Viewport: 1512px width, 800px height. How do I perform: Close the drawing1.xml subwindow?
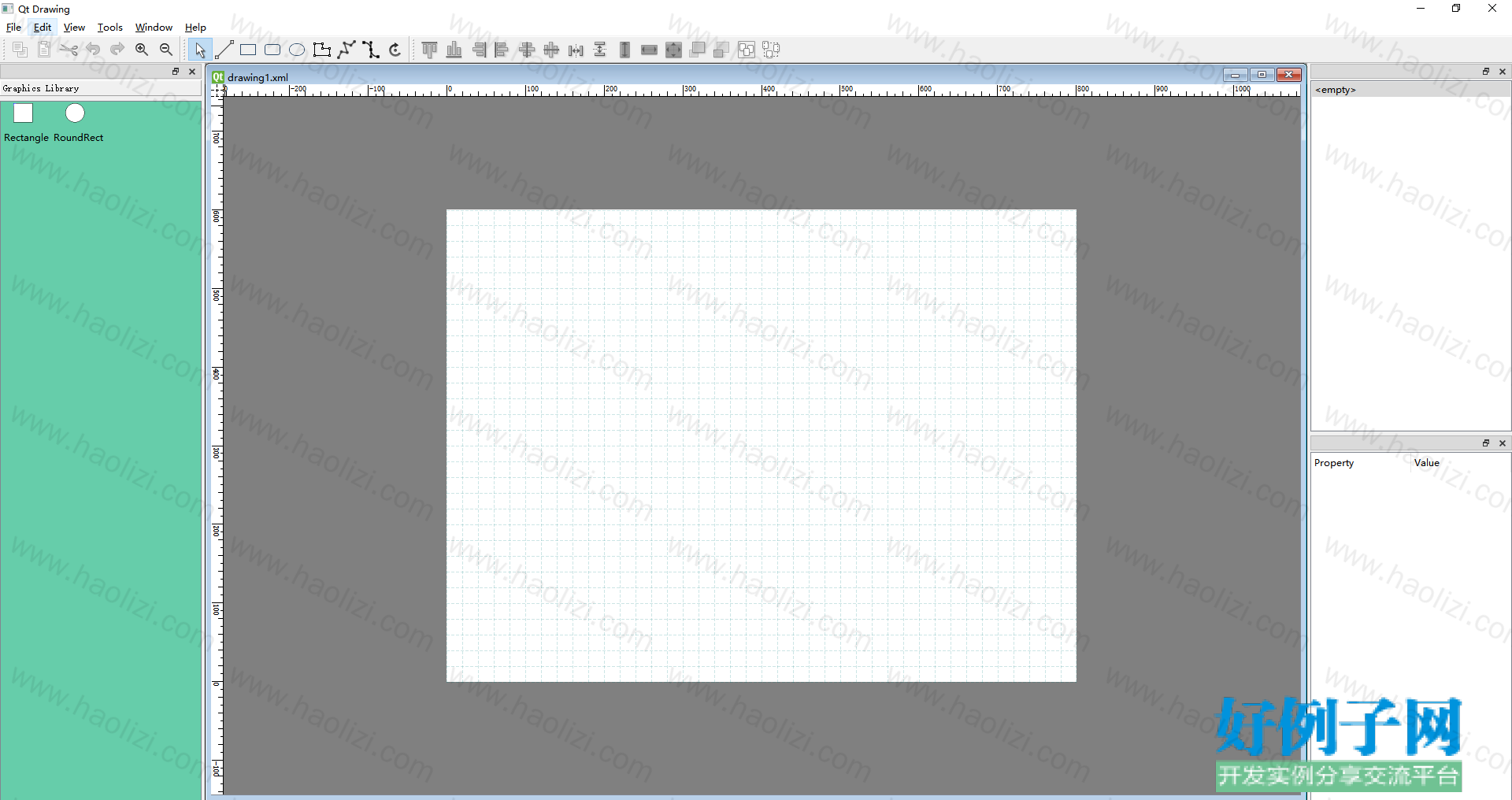pos(1289,75)
